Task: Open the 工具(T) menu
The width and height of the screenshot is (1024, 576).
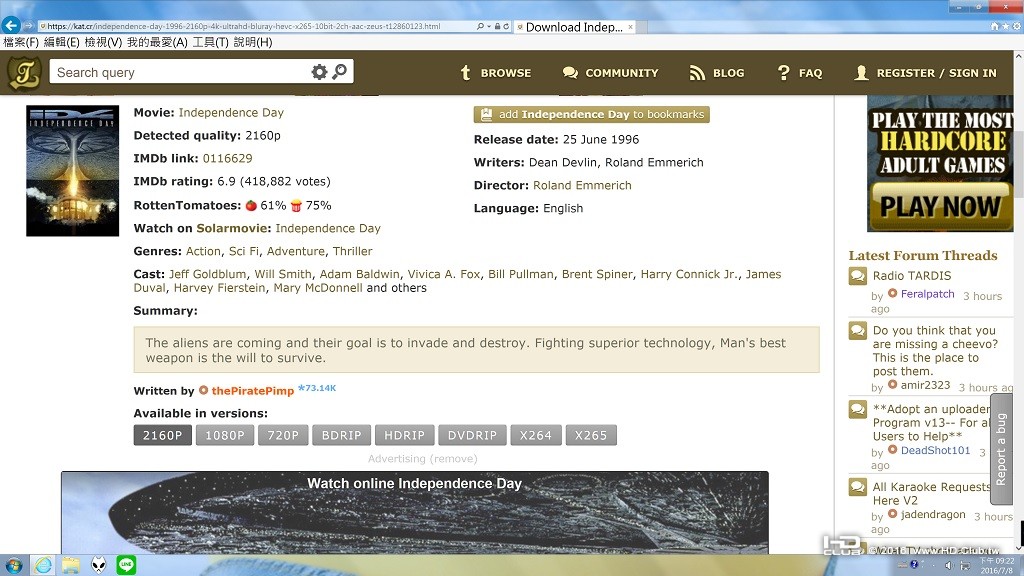Action: click(x=210, y=42)
